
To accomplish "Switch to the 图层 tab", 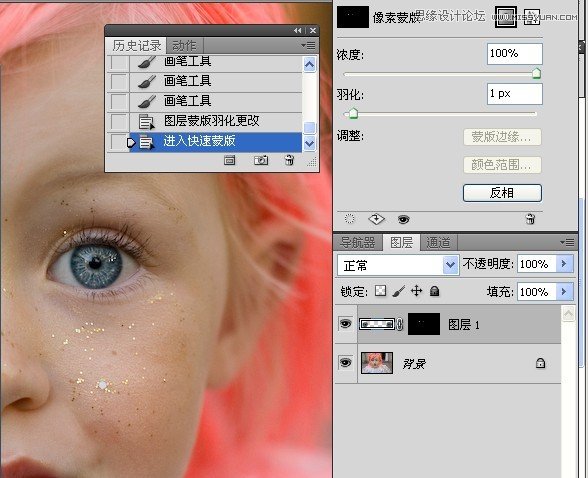I will [401, 243].
